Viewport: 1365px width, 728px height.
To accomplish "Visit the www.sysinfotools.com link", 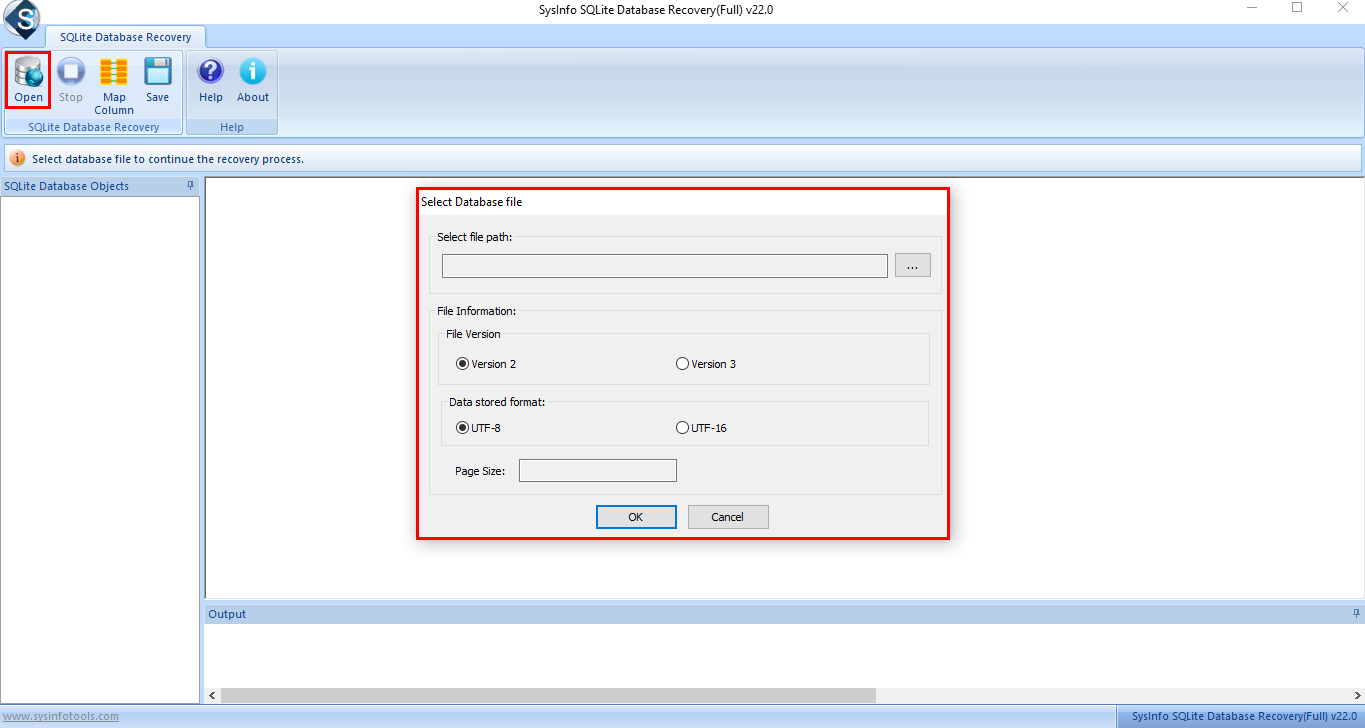I will (61, 716).
